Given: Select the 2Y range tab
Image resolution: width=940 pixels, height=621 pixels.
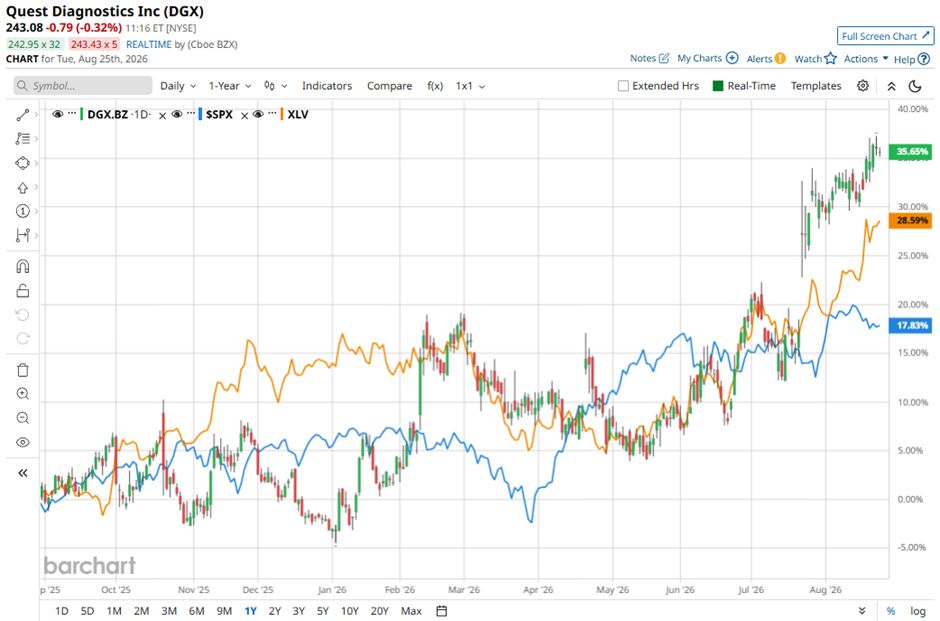Looking at the screenshot, I should pos(275,611).
